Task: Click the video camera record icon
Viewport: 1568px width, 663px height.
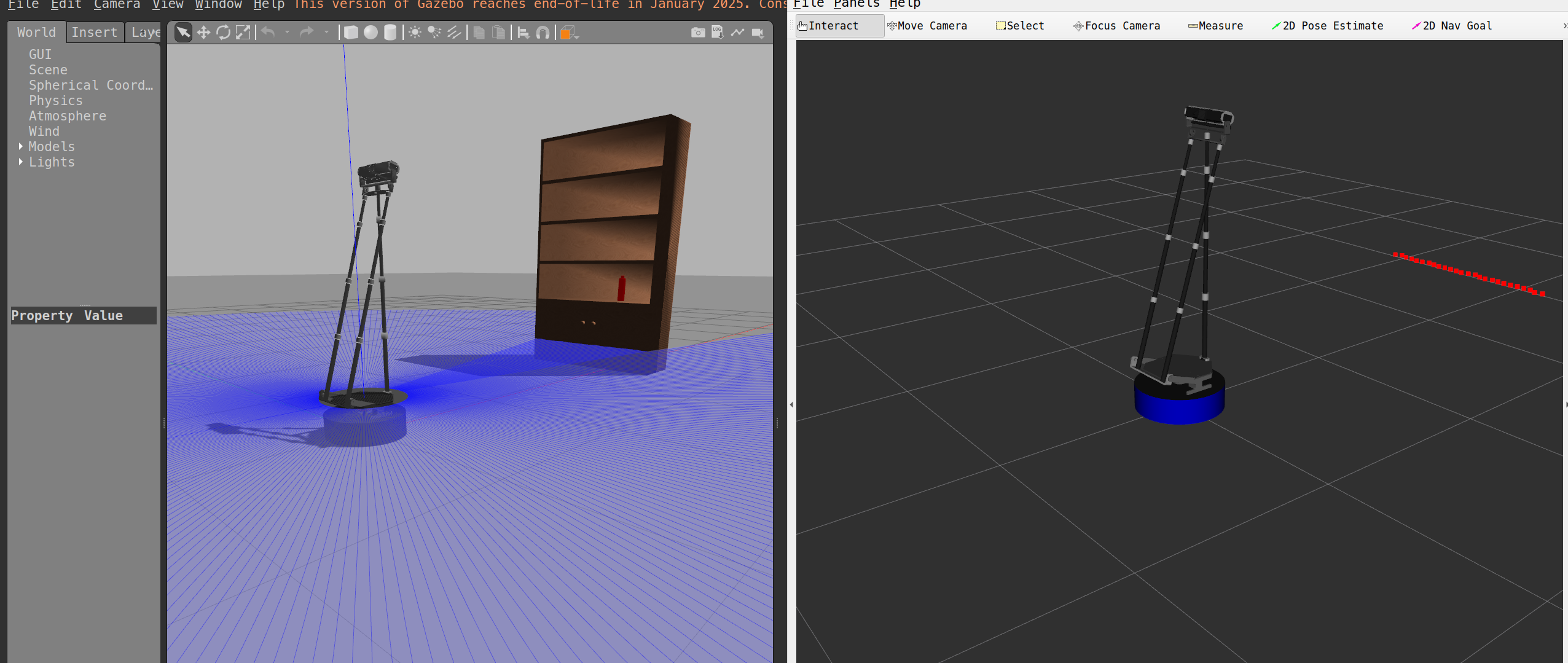Action: point(758,33)
